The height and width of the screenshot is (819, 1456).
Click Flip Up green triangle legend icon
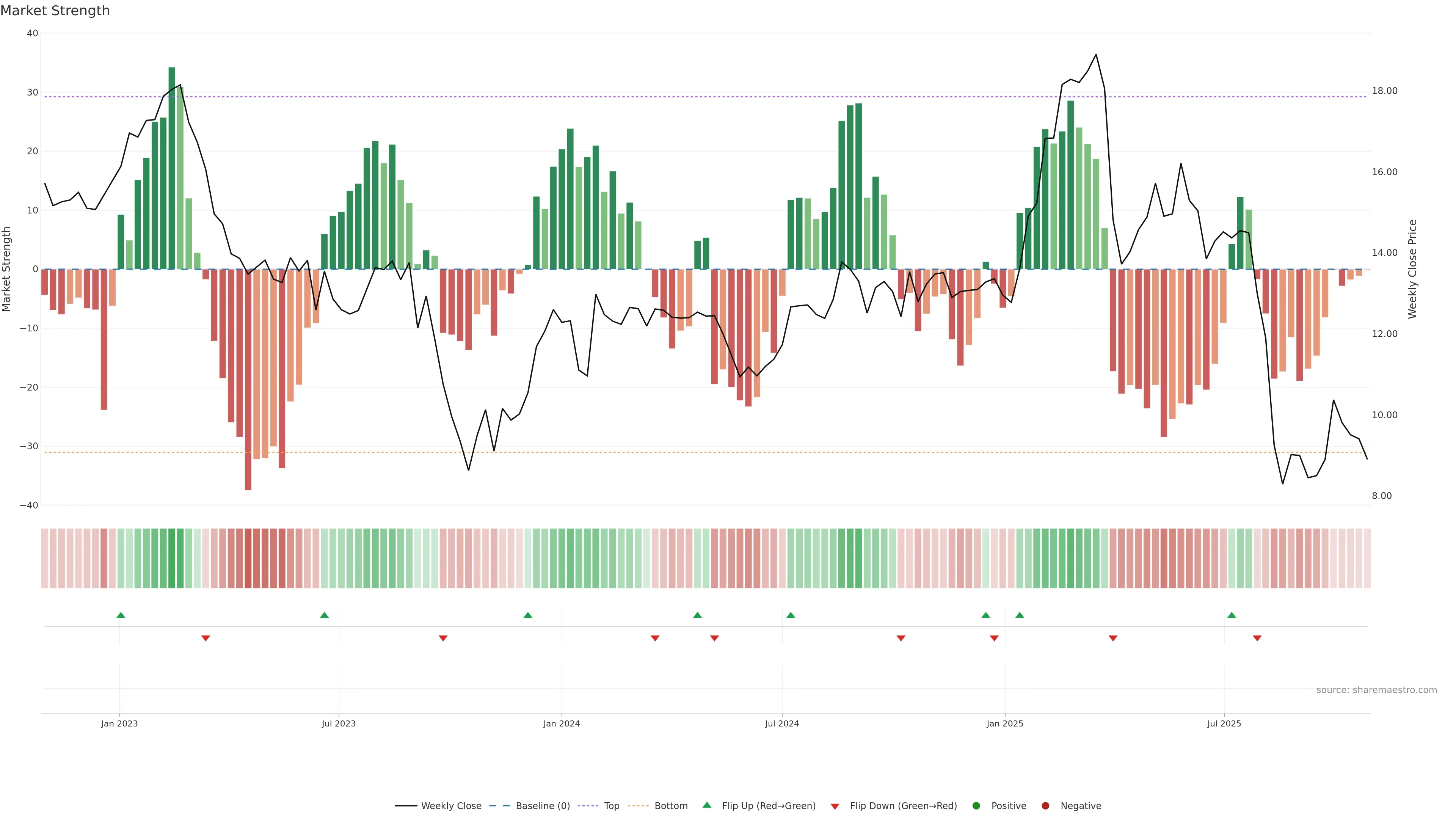tap(706, 805)
